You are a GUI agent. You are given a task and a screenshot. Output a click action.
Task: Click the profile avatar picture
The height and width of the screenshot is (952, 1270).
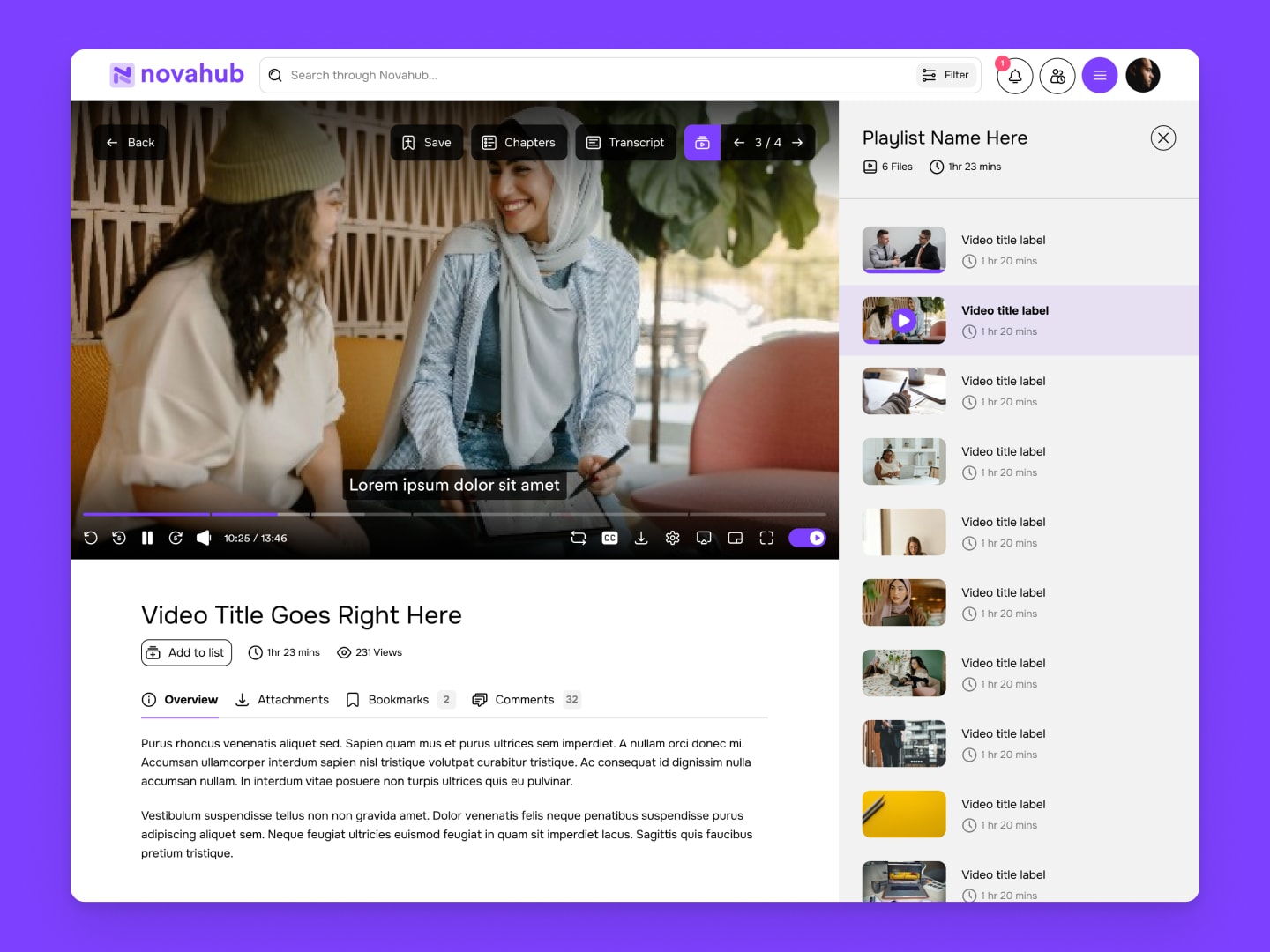click(x=1143, y=76)
